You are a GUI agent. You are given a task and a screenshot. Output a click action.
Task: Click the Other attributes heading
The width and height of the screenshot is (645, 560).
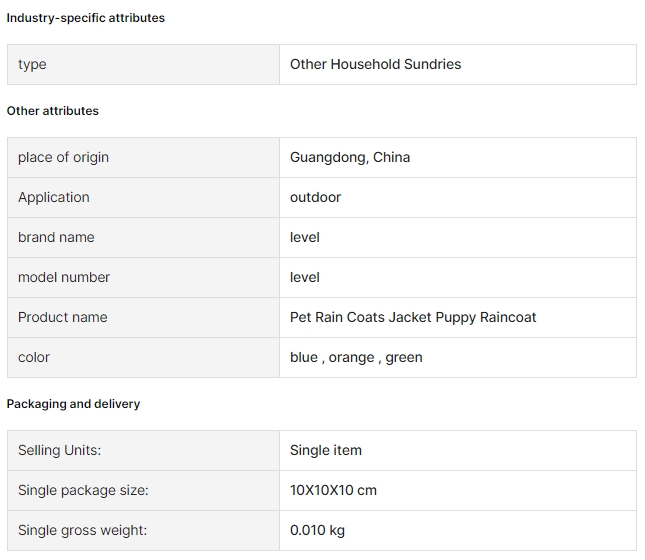click(x=53, y=111)
